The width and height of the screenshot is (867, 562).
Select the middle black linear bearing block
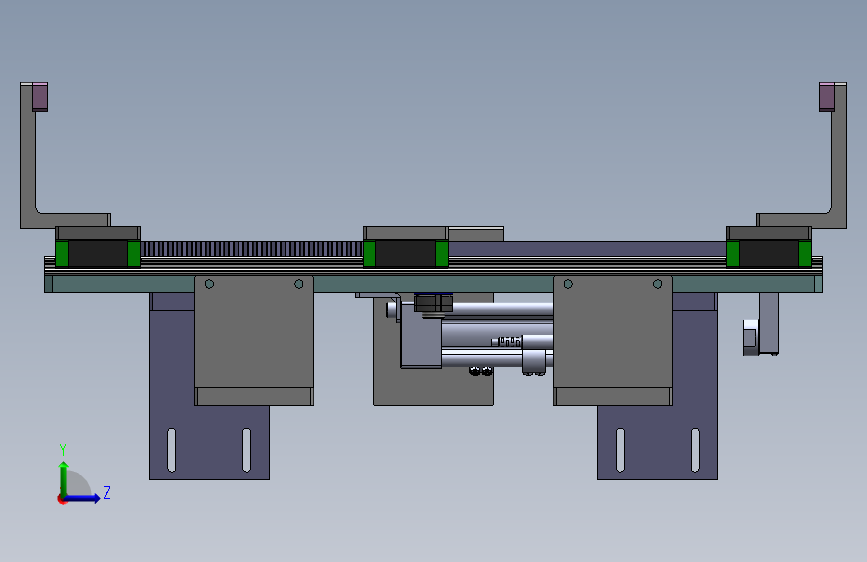[406, 253]
